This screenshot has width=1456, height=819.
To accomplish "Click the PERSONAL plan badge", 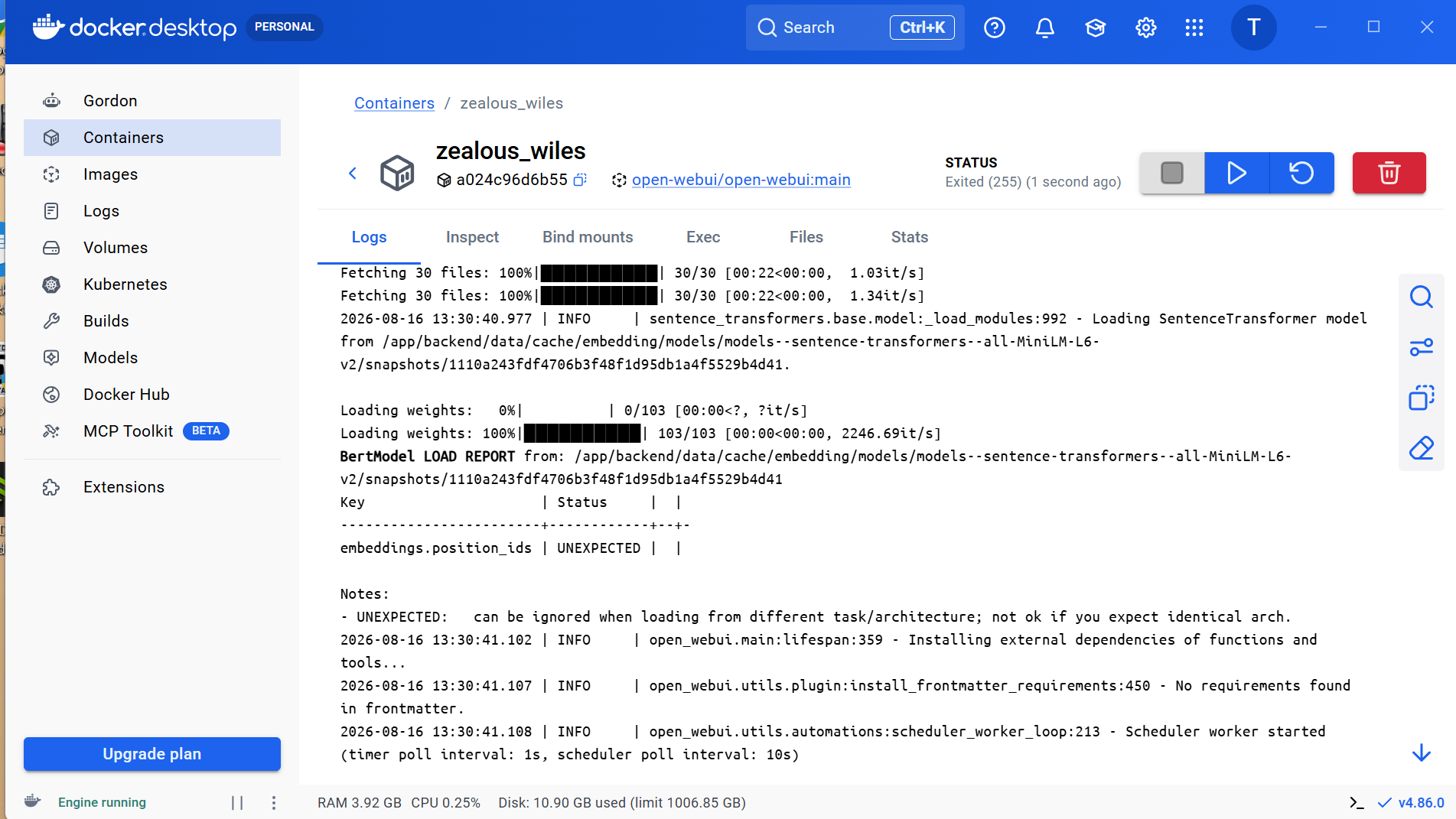I will coord(285,27).
